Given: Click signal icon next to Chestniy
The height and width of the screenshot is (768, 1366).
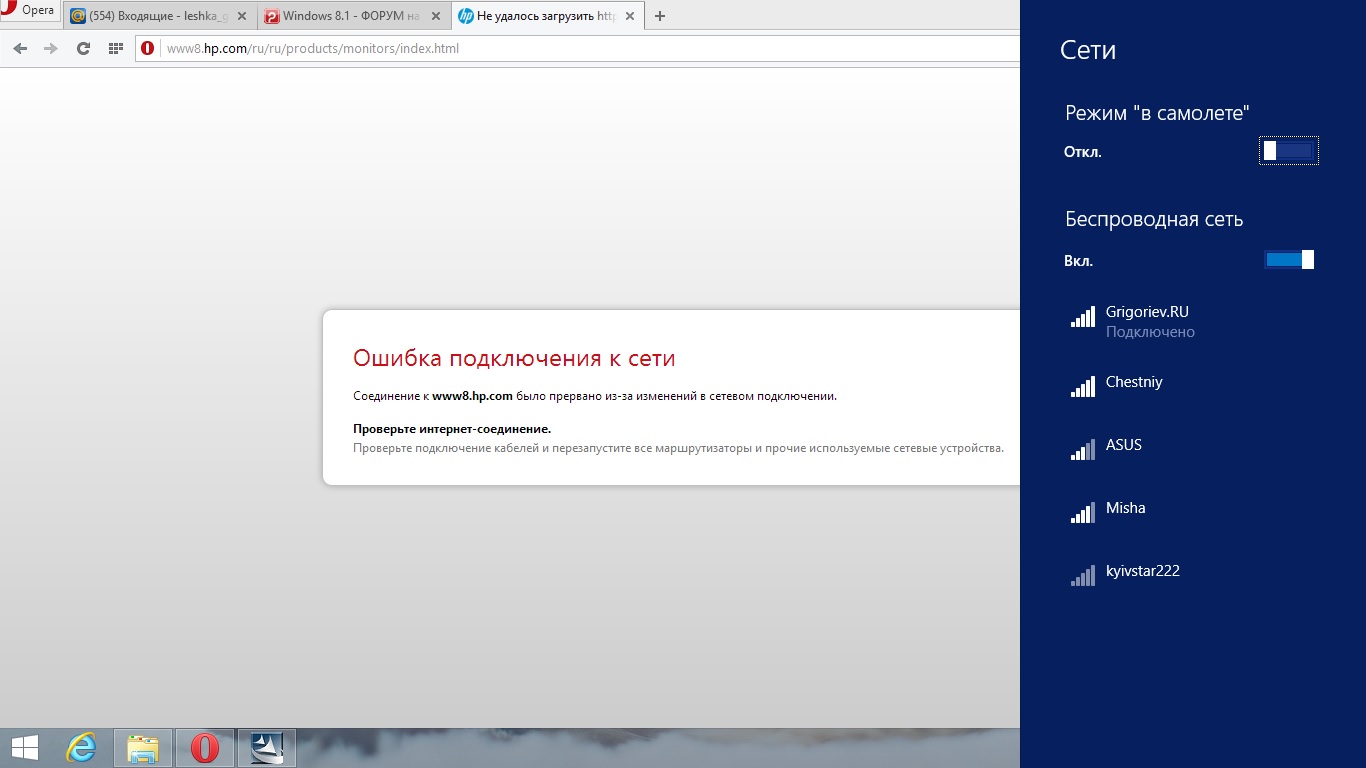Looking at the screenshot, I should pos(1082,387).
